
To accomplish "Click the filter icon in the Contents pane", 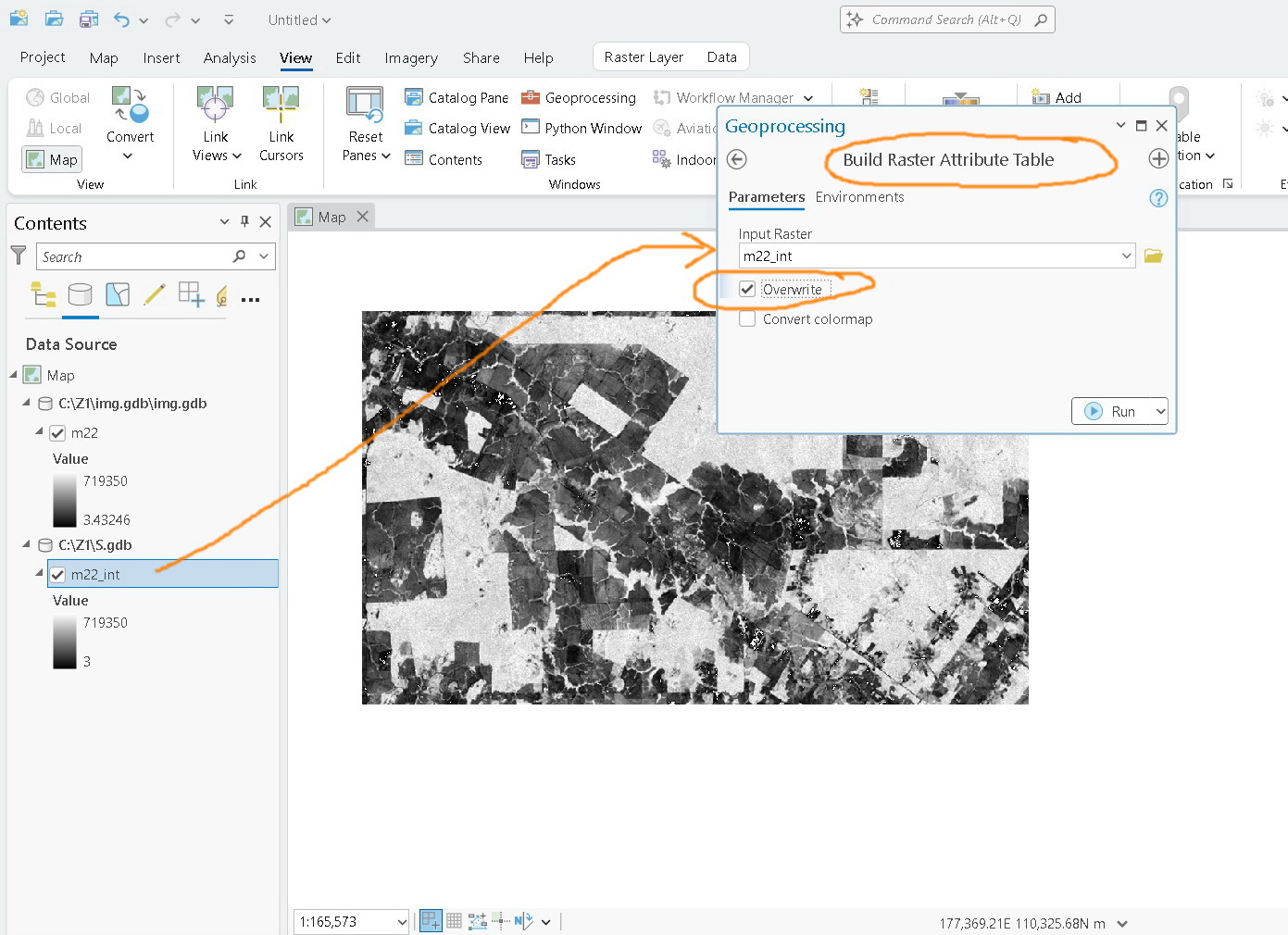I will pyautogui.click(x=18, y=256).
